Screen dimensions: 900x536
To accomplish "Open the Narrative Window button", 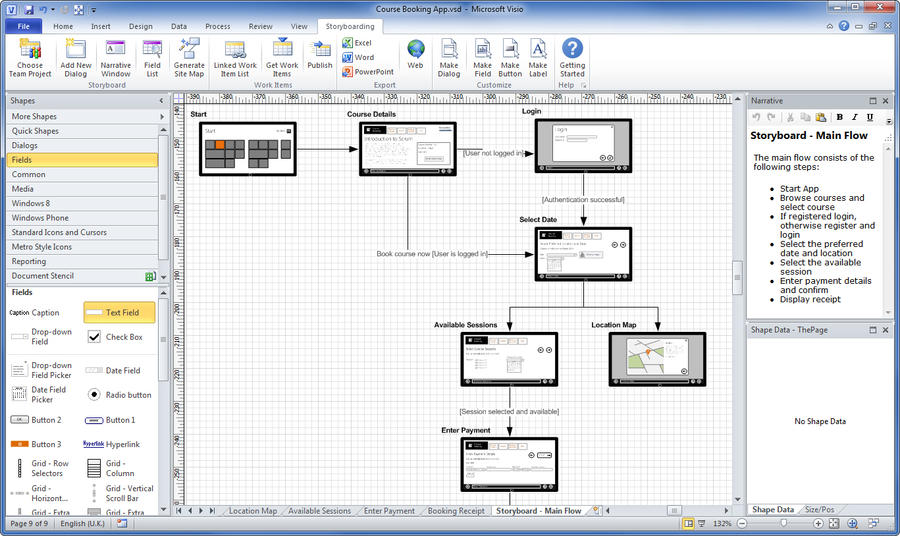I will click(x=115, y=57).
